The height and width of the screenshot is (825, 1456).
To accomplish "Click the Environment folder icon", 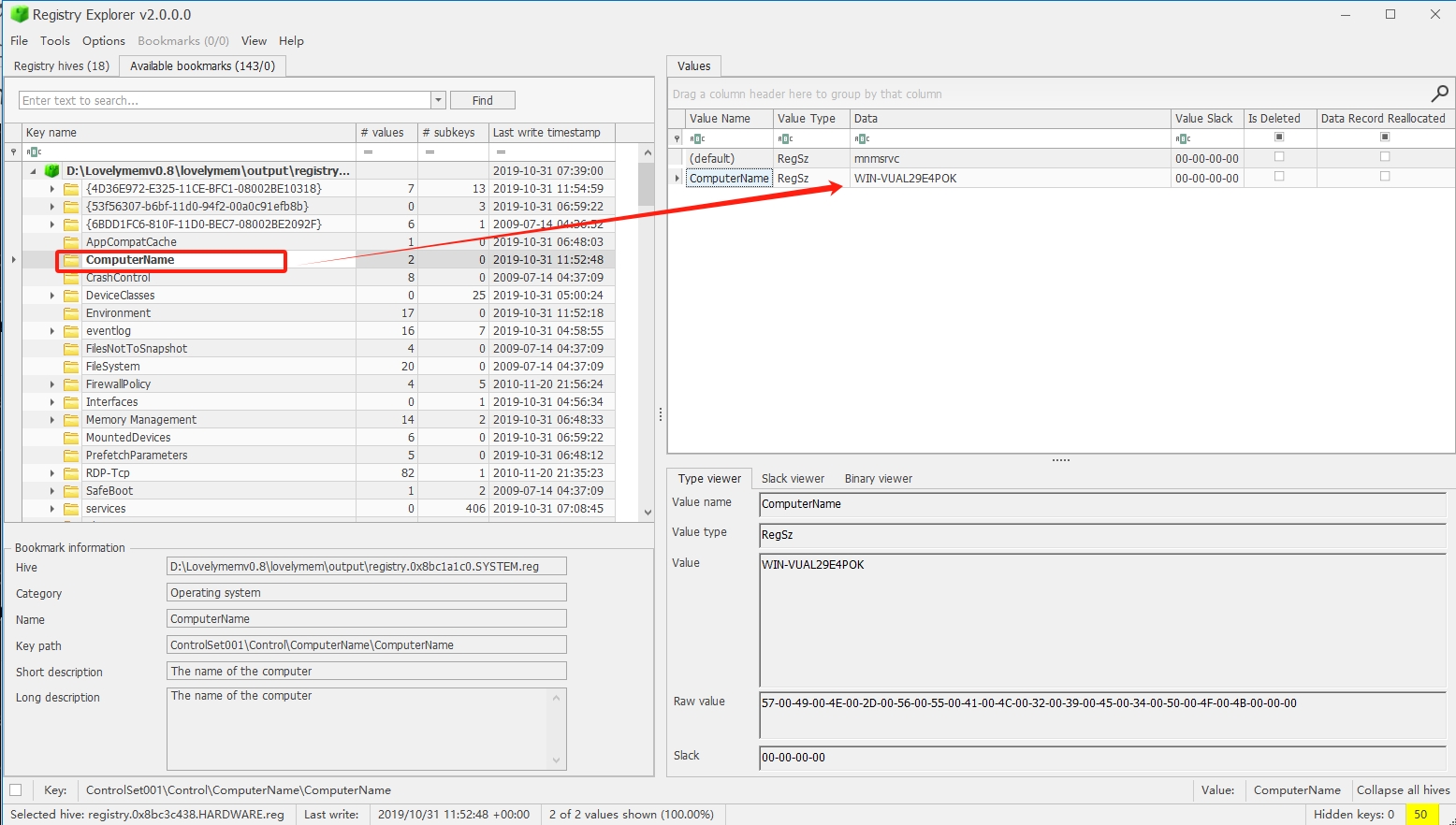I will click(x=71, y=313).
